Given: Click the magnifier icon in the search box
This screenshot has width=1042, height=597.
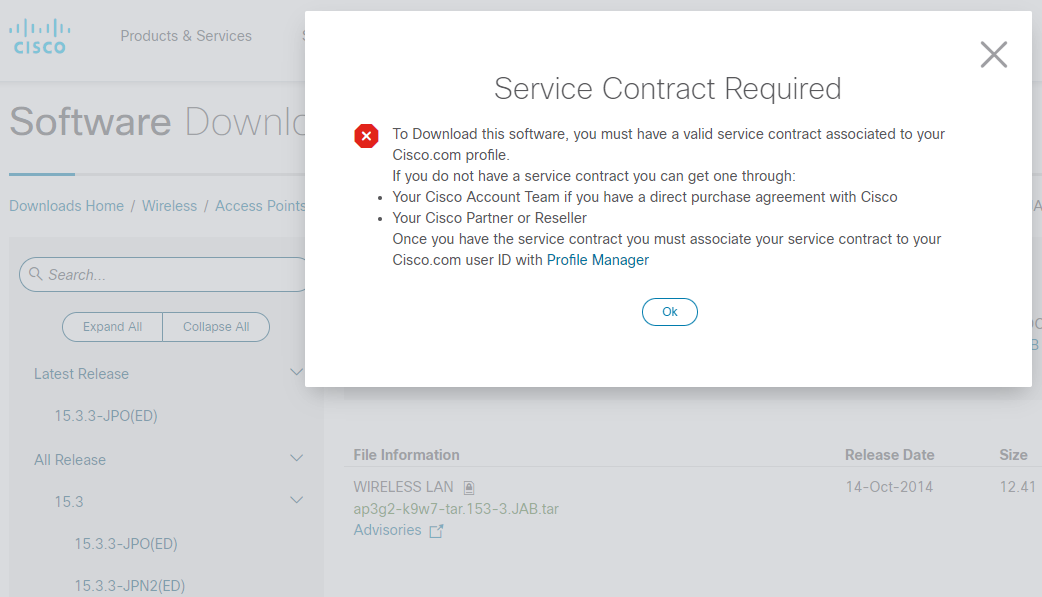Looking at the screenshot, I should 36,274.
